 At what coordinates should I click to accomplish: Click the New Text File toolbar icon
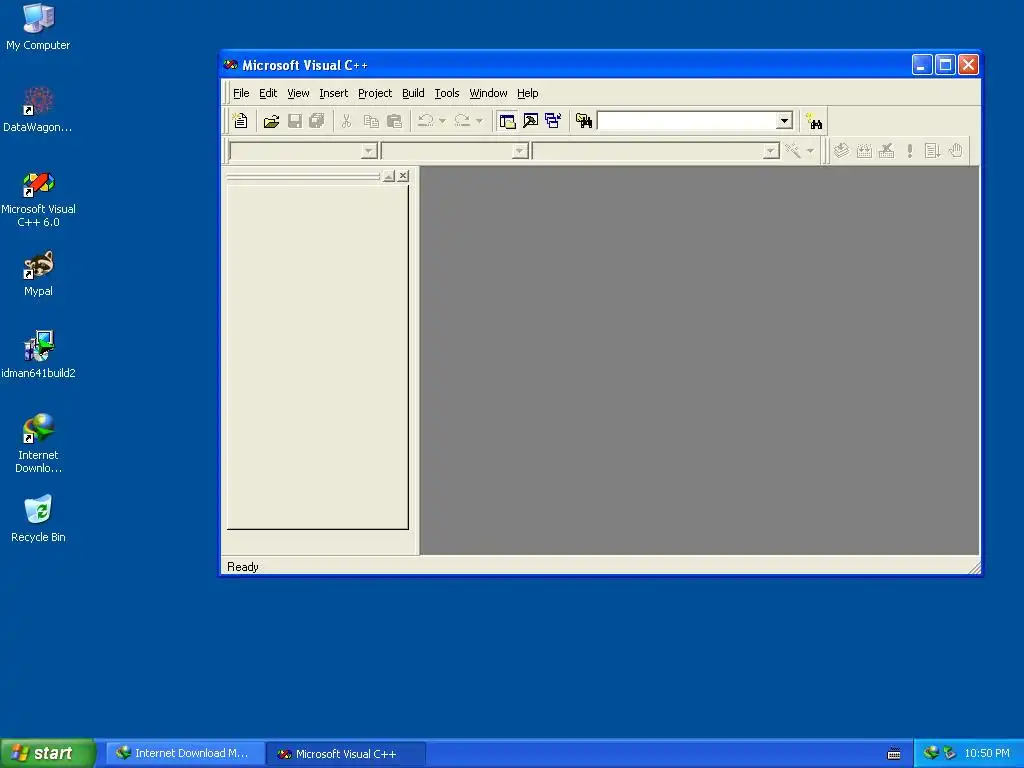240,121
